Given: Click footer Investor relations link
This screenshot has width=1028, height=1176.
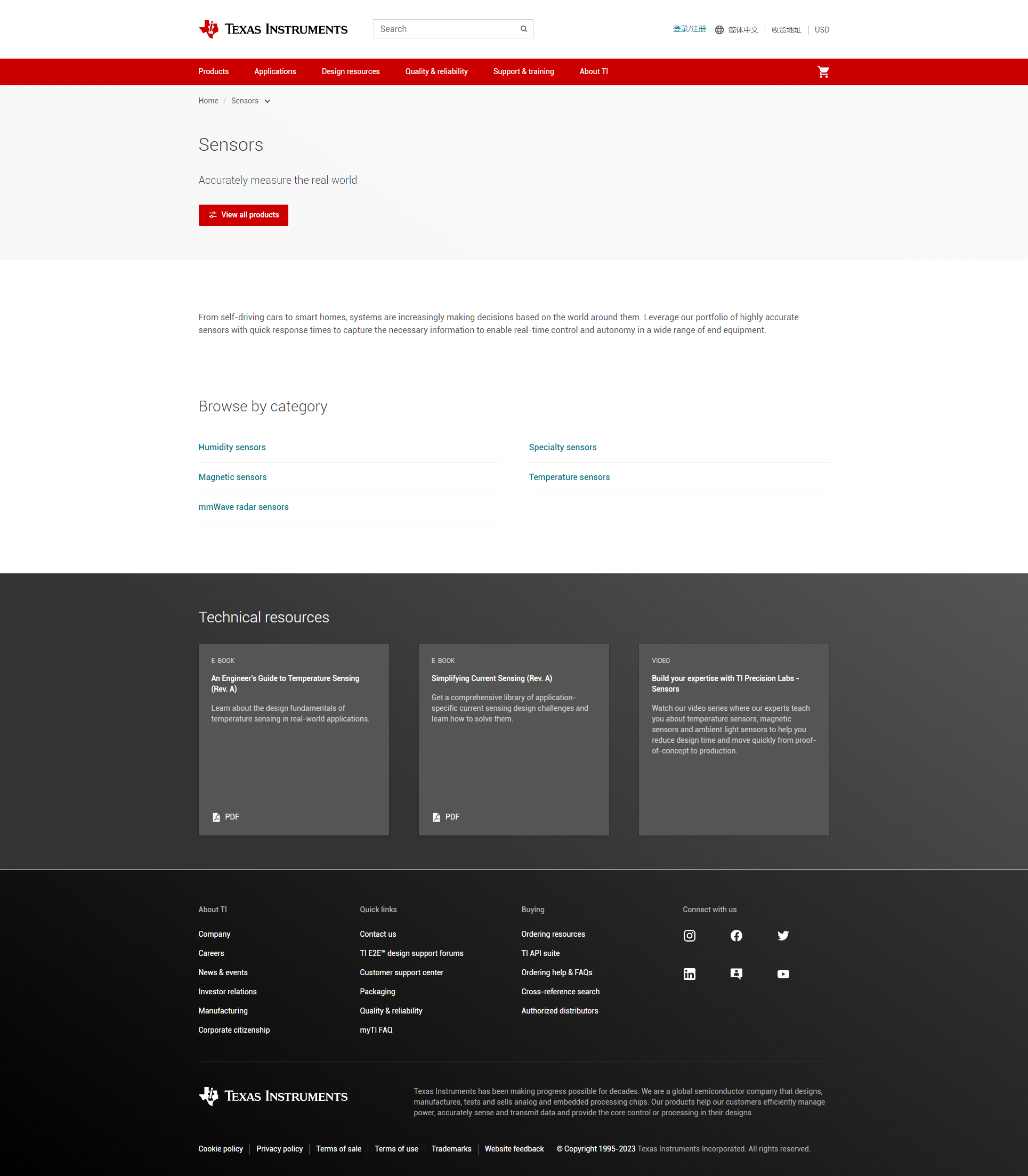Looking at the screenshot, I should click(x=227, y=992).
